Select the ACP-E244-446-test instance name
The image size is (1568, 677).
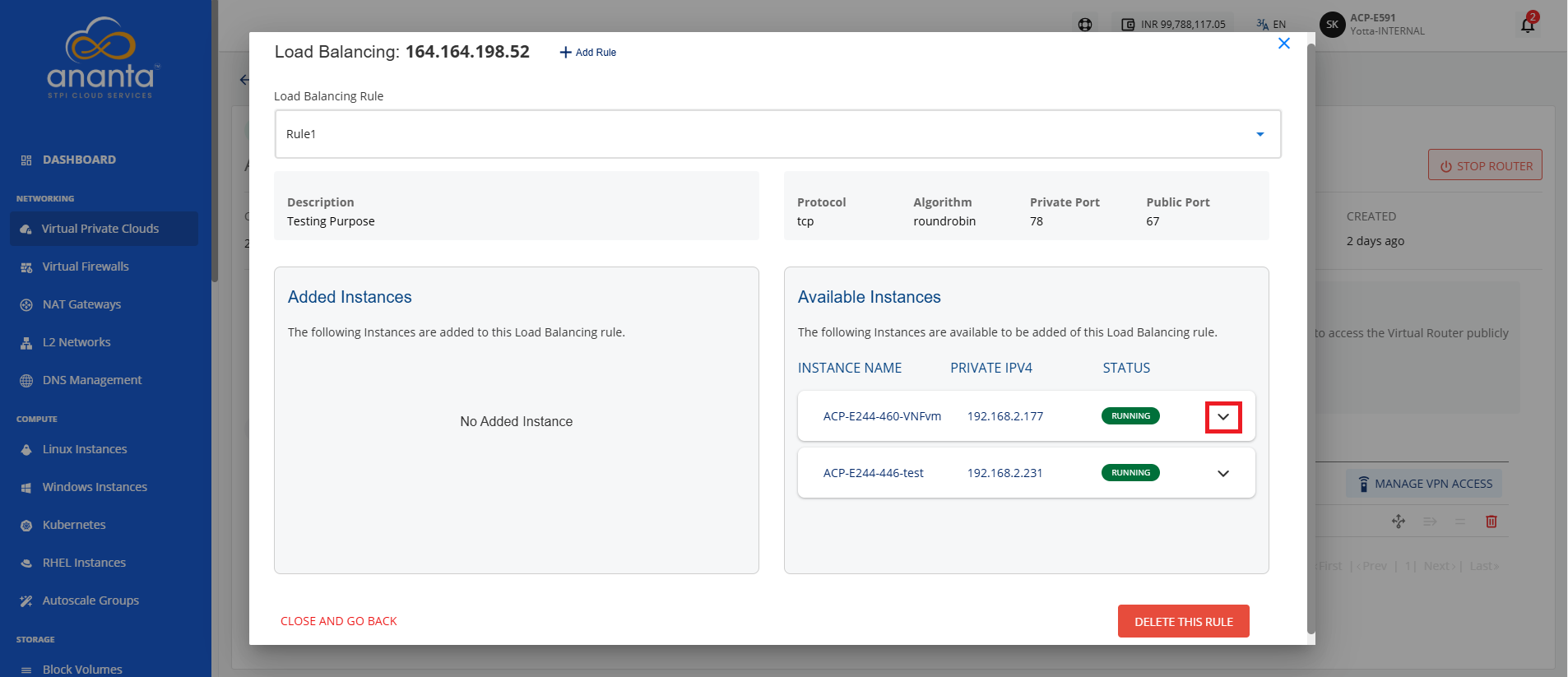click(x=873, y=473)
